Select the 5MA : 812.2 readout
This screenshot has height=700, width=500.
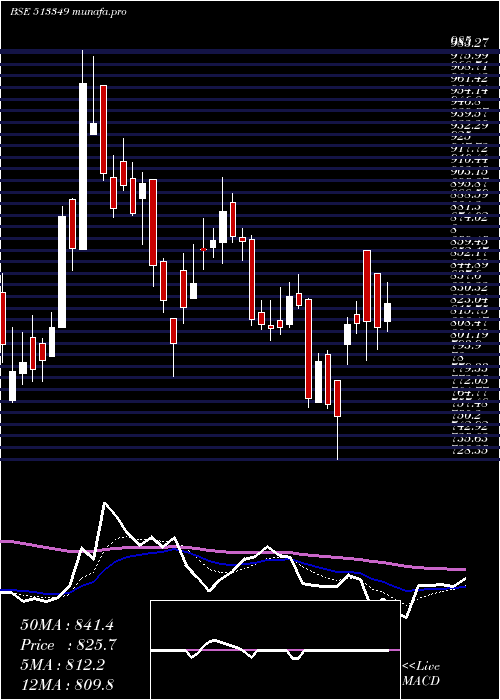pyautogui.click(x=62, y=665)
